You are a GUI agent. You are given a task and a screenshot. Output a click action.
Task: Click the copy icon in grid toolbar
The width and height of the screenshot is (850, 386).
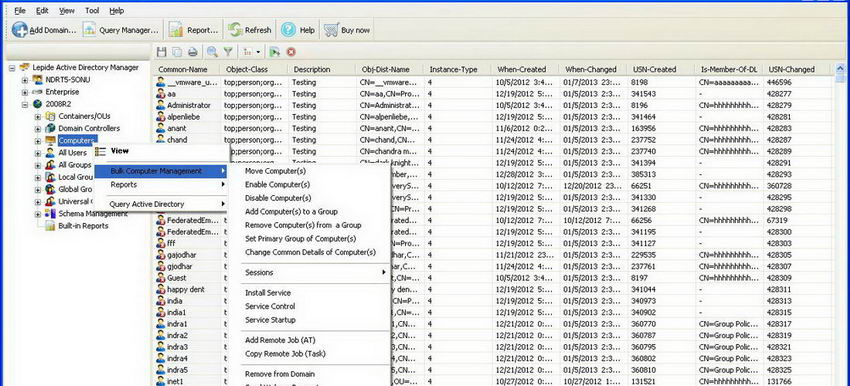(x=177, y=52)
